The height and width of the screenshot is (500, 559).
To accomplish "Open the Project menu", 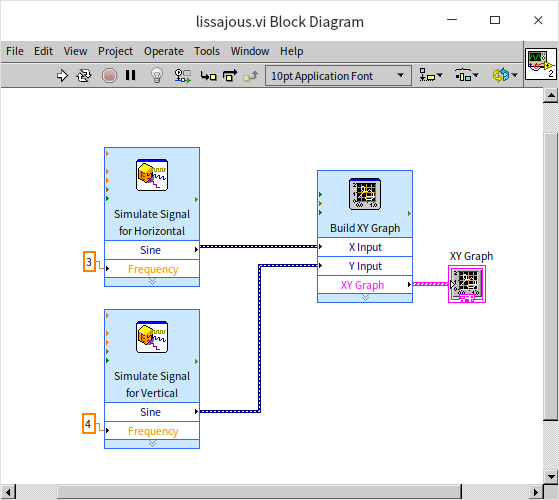I will pos(116,51).
